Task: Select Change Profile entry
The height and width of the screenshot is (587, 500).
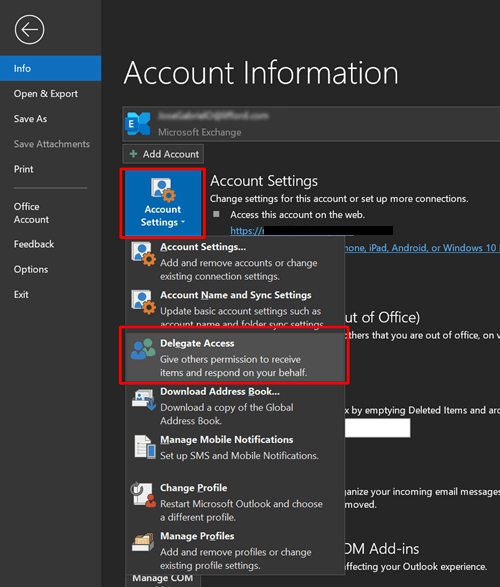Action: click(235, 502)
